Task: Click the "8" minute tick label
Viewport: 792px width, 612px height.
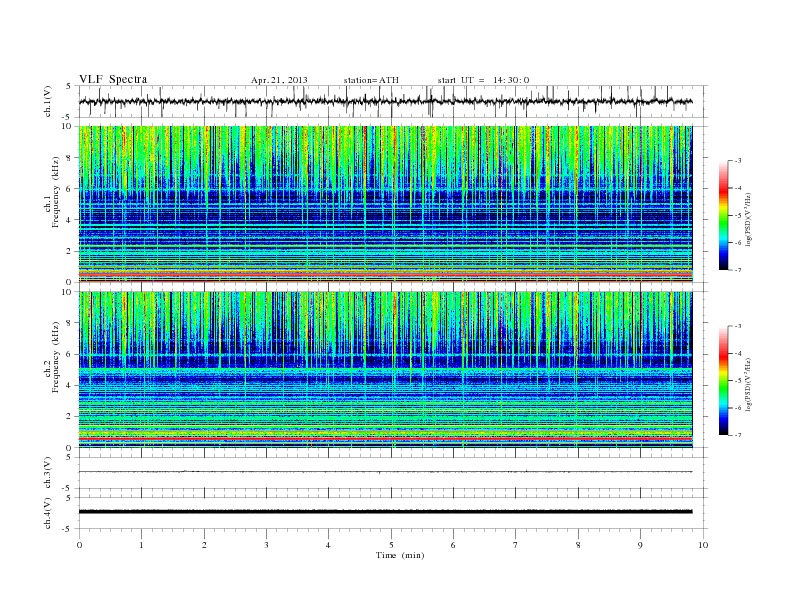Action: tap(578, 545)
